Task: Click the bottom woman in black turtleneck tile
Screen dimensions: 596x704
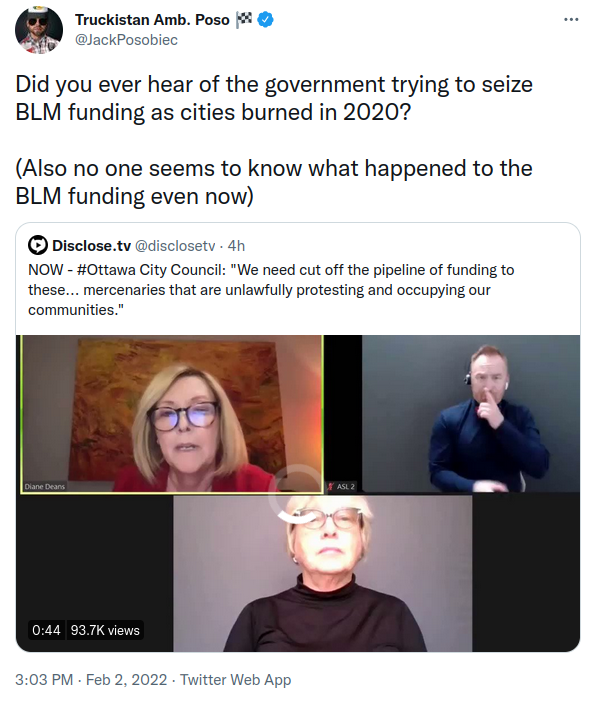Action: (x=322, y=573)
